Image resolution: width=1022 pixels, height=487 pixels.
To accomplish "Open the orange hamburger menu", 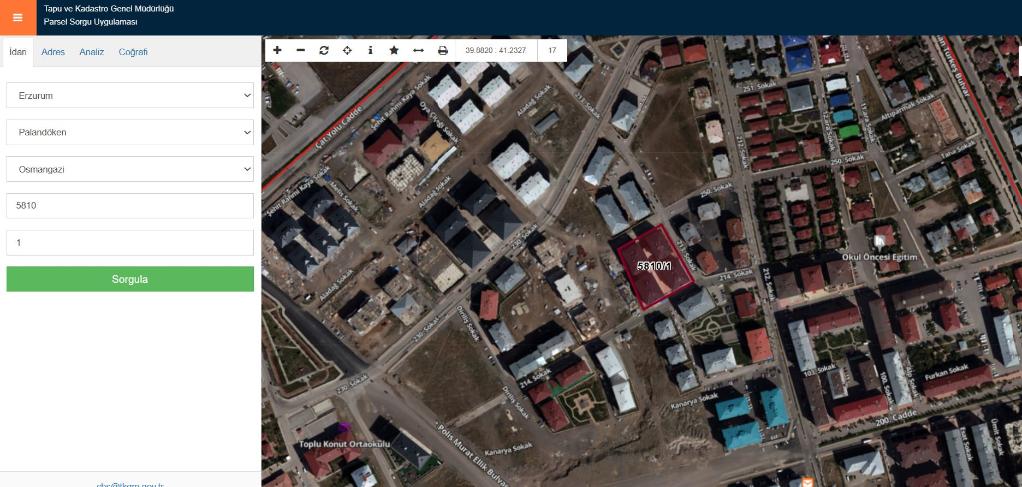I will (17, 17).
